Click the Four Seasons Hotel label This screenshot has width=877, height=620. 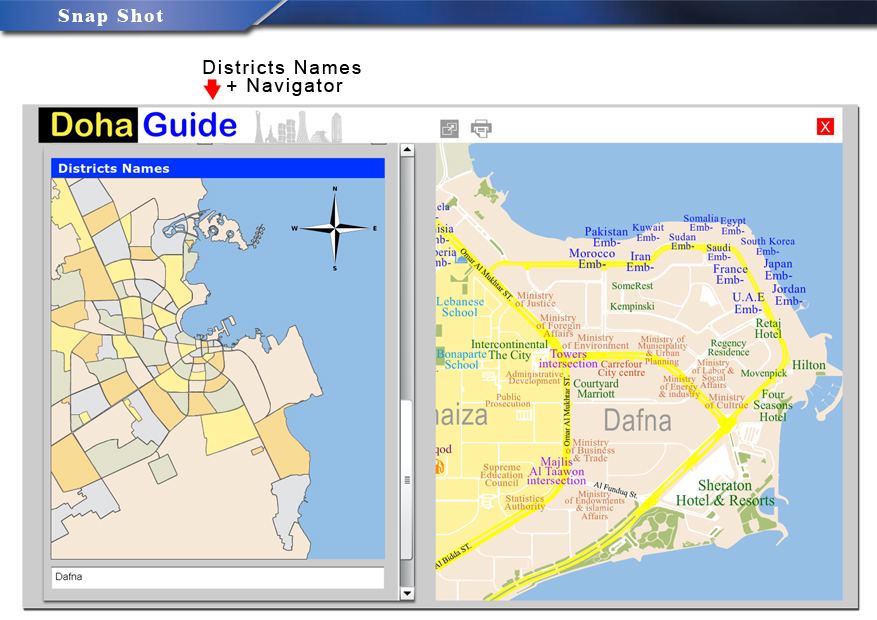[x=773, y=405]
